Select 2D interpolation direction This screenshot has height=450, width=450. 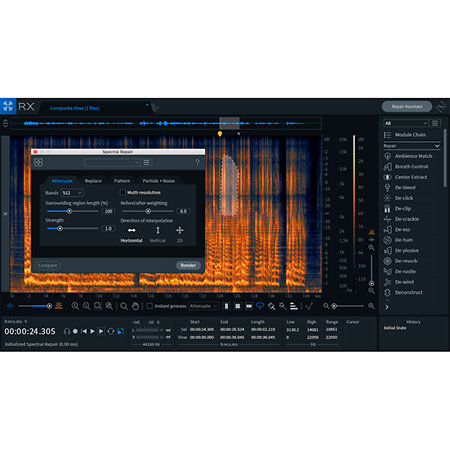[x=180, y=234]
